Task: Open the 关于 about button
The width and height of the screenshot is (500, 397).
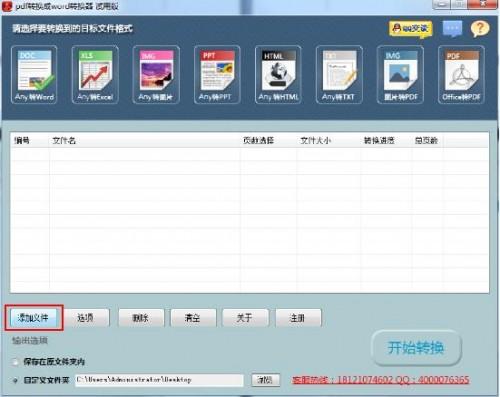Action: point(245,318)
